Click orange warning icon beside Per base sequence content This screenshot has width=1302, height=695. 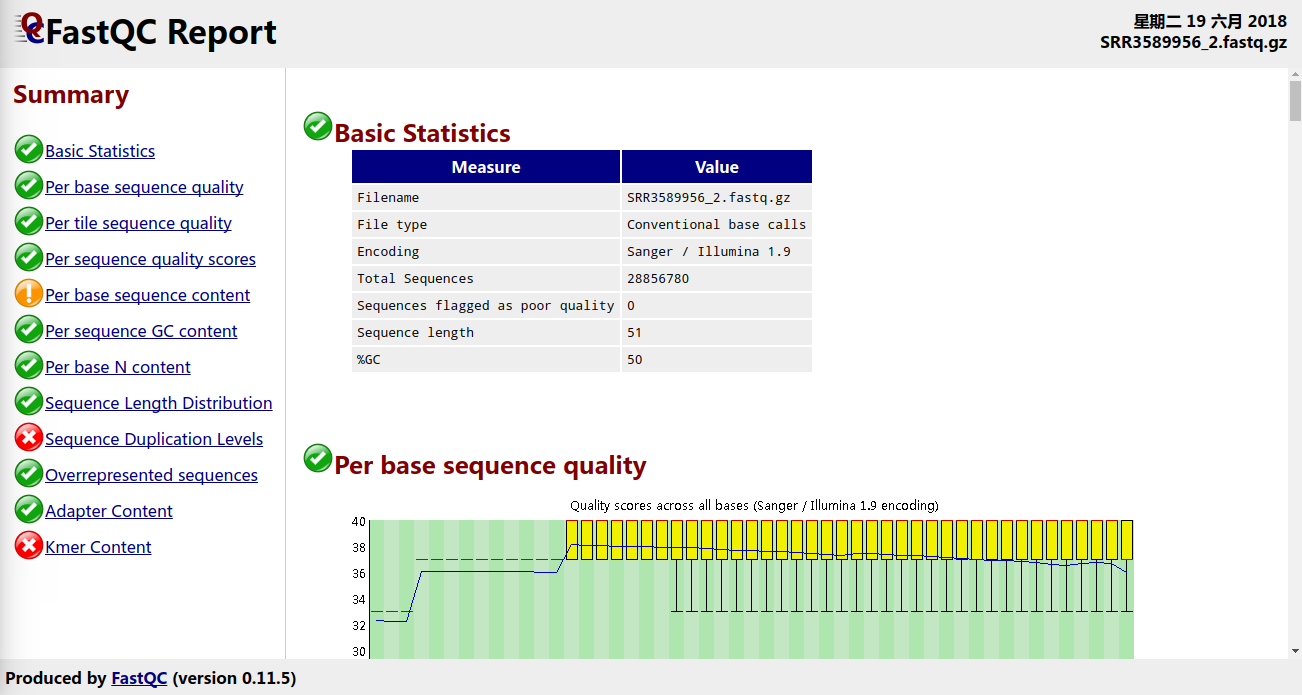click(x=29, y=294)
